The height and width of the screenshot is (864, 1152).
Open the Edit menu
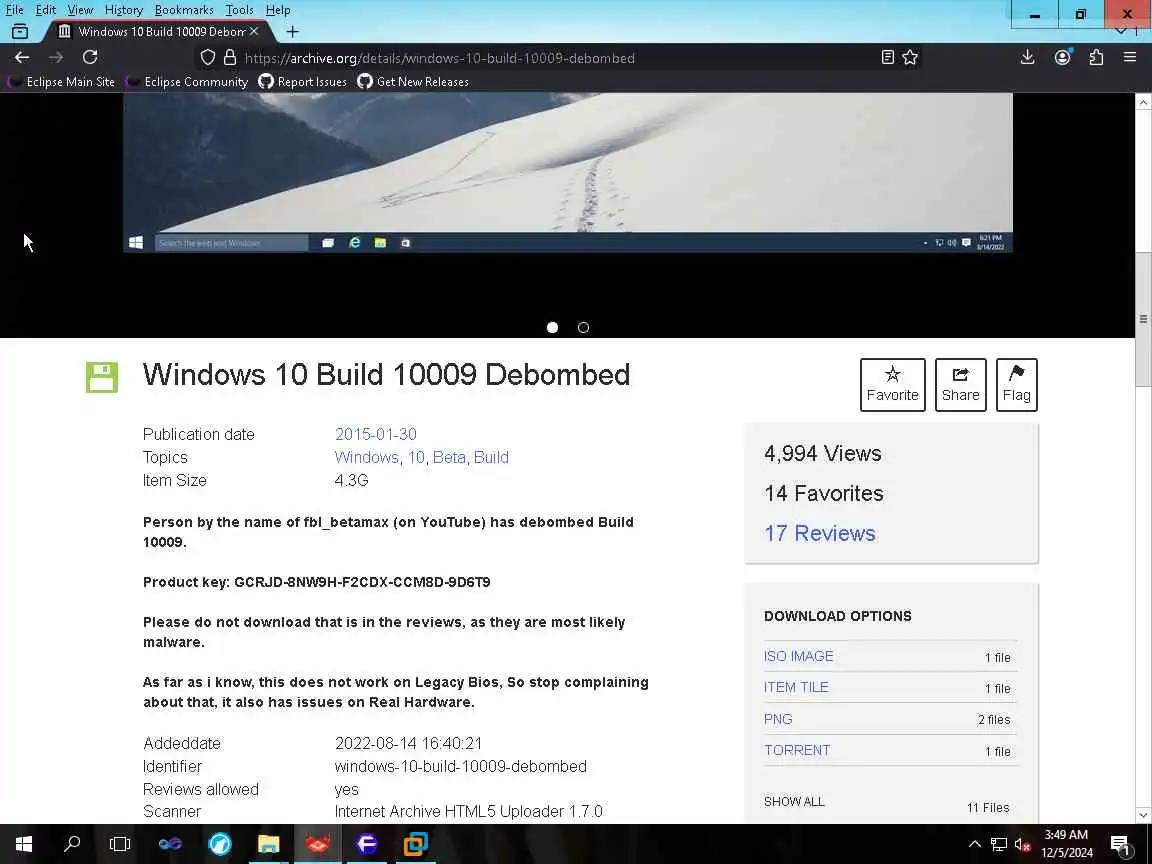click(45, 10)
